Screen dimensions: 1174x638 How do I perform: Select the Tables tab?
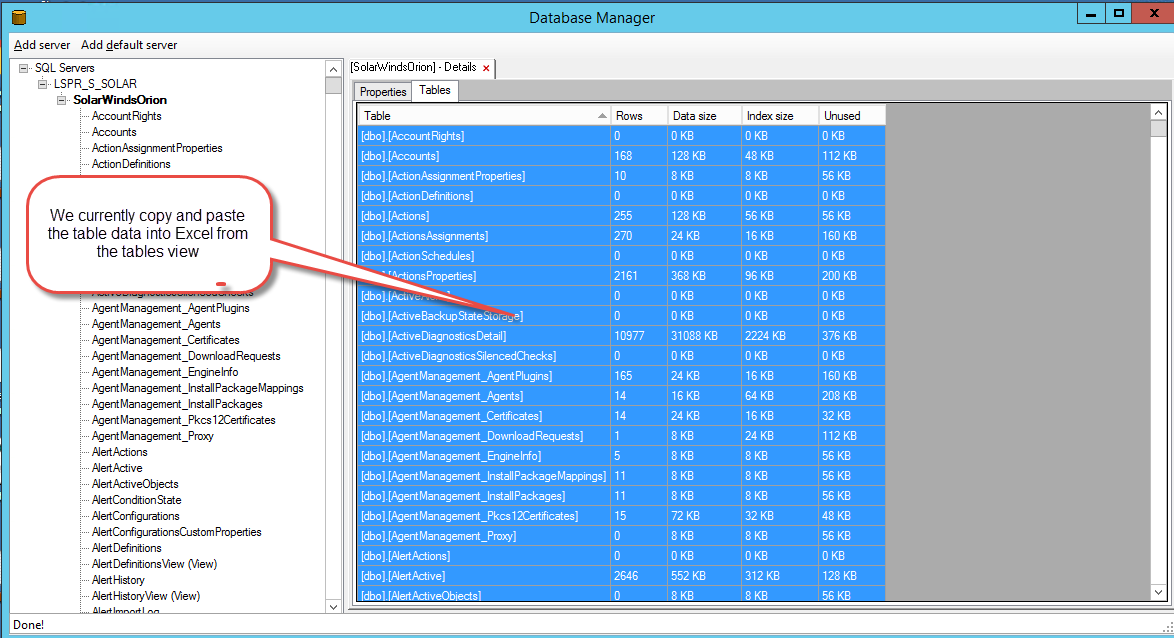click(434, 90)
